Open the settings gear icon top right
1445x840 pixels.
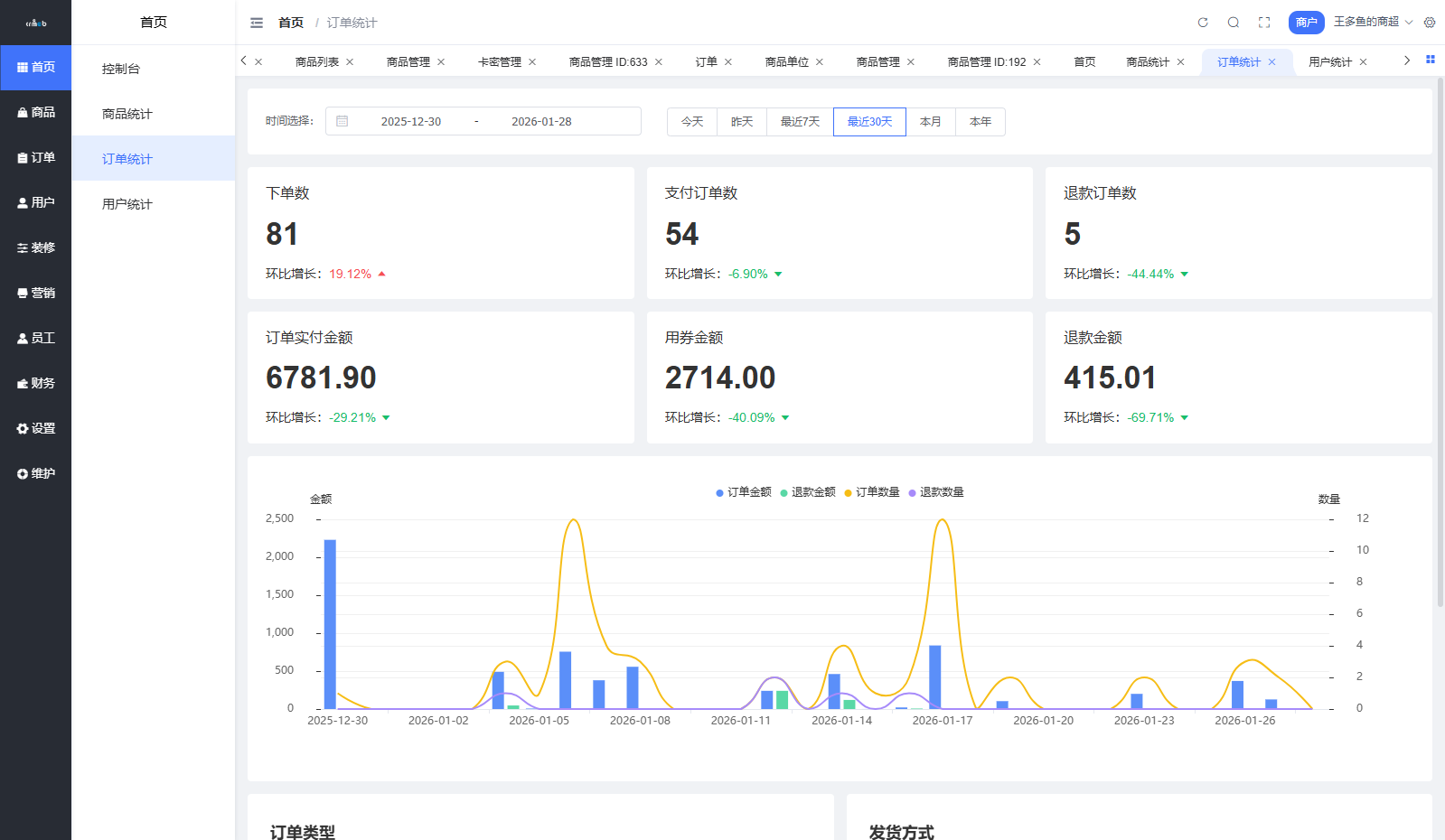pyautogui.click(x=1430, y=23)
